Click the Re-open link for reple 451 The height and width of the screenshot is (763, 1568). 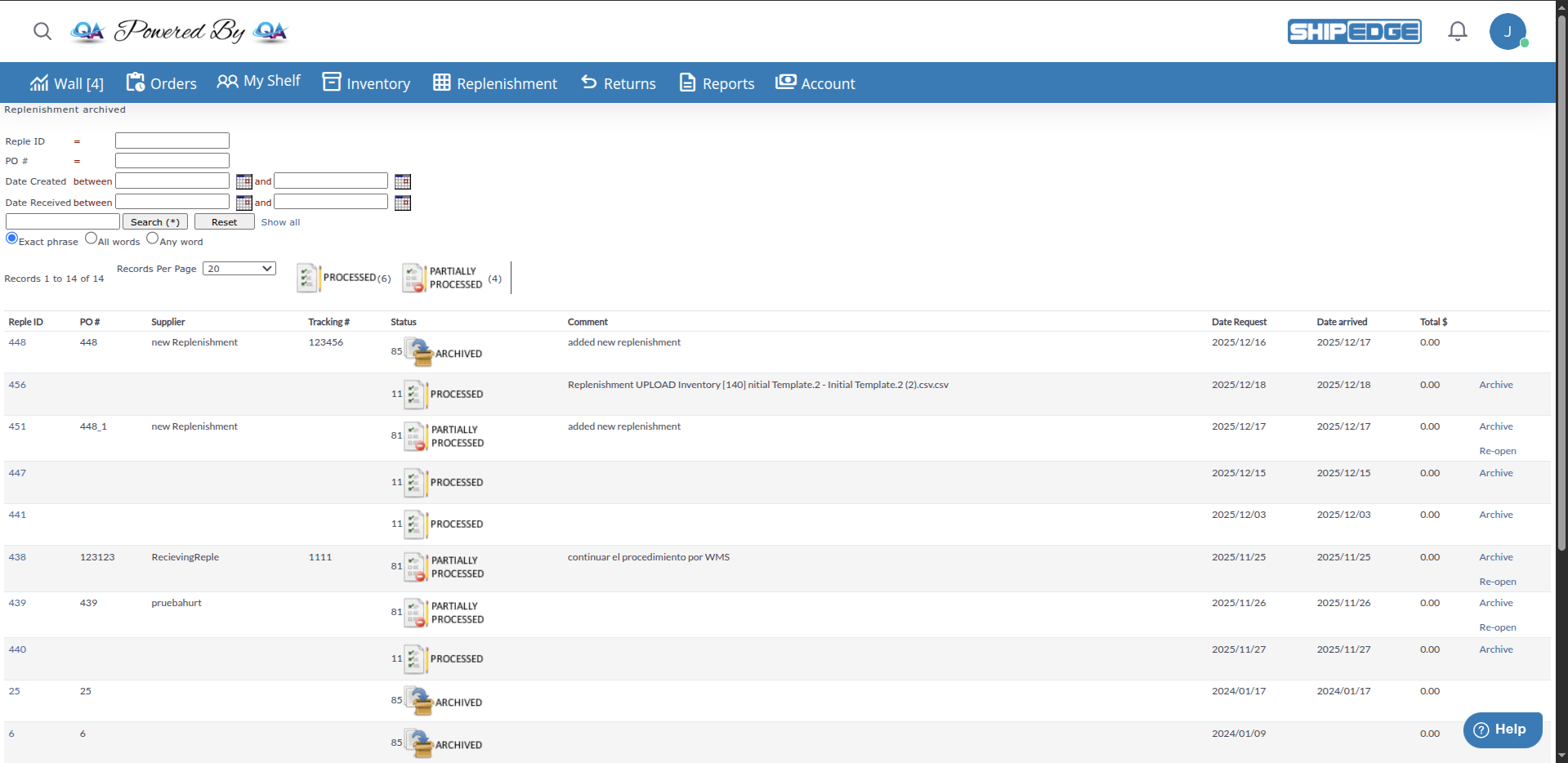click(1497, 451)
